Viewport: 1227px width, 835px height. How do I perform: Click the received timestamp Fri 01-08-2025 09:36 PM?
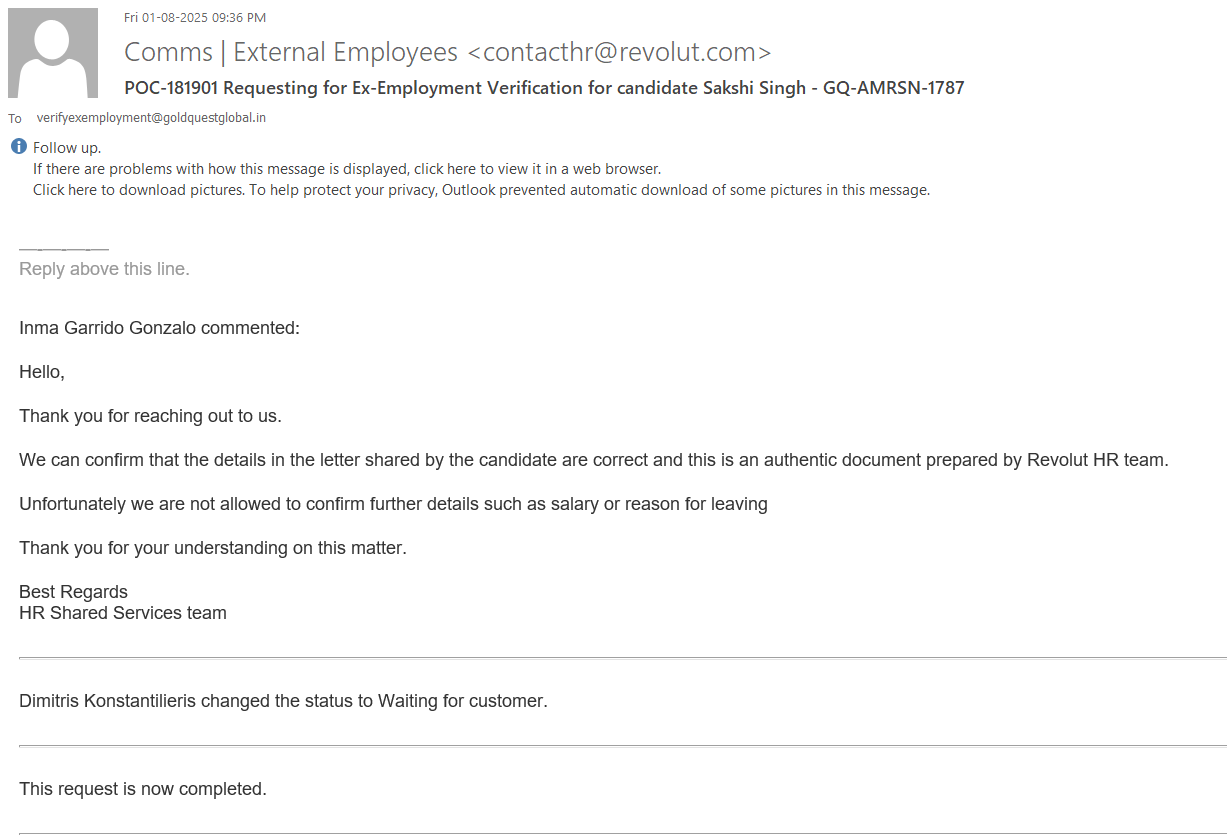[x=195, y=17]
